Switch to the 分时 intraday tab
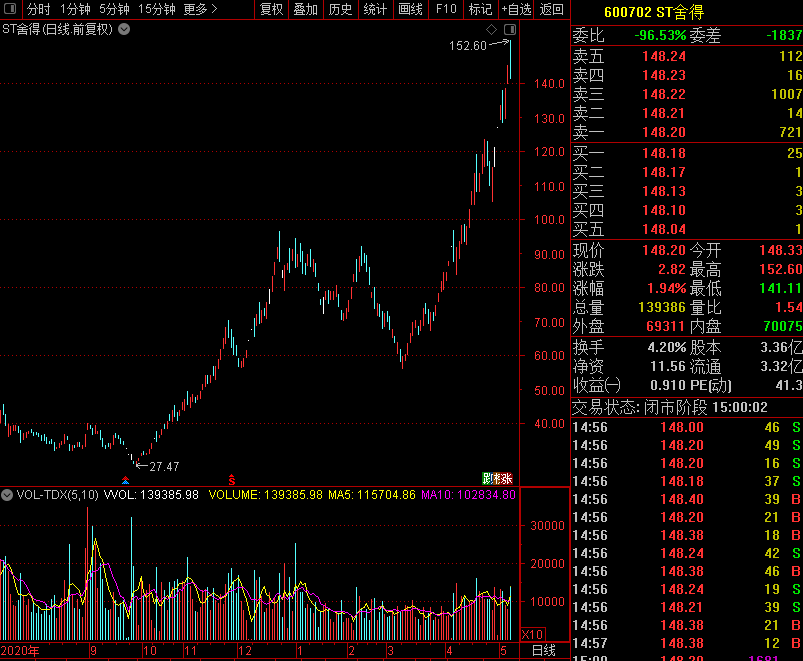 click(39, 9)
